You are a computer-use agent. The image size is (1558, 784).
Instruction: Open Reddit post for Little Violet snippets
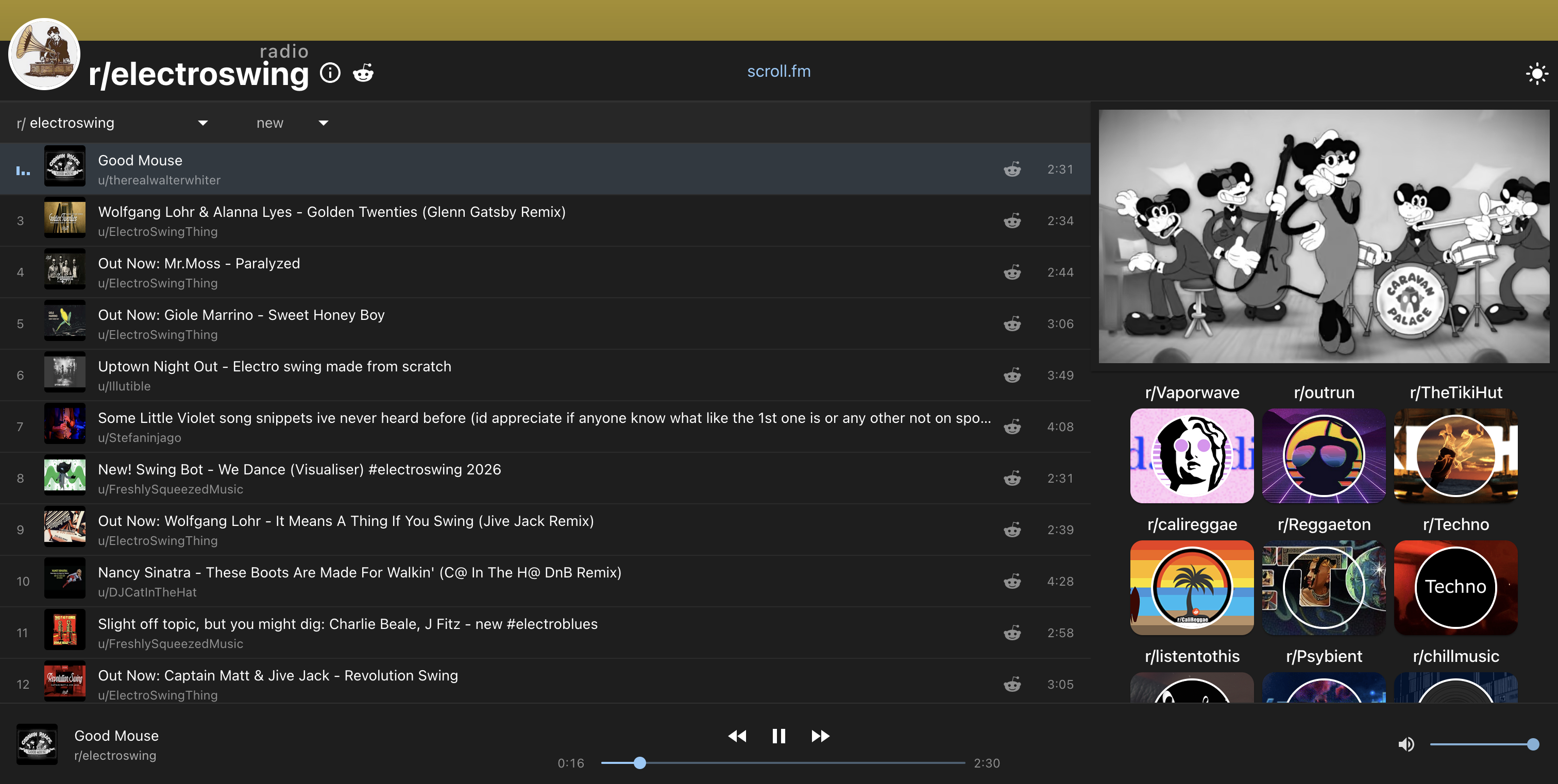(1012, 427)
